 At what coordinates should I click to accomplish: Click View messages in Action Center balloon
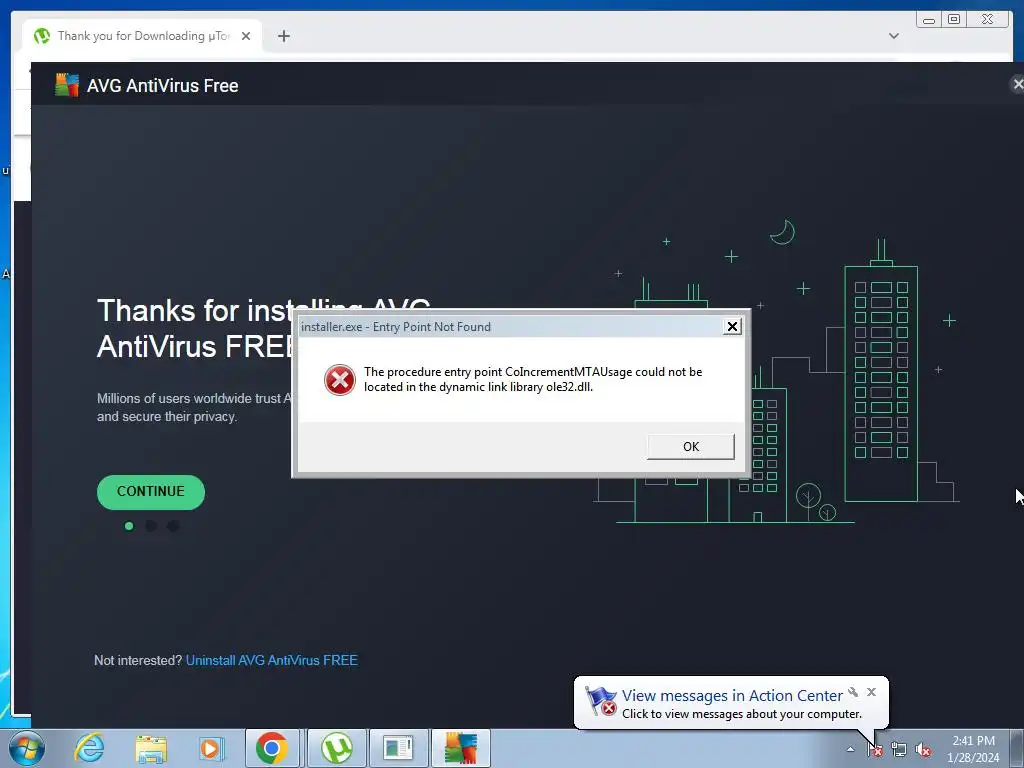[x=732, y=696]
